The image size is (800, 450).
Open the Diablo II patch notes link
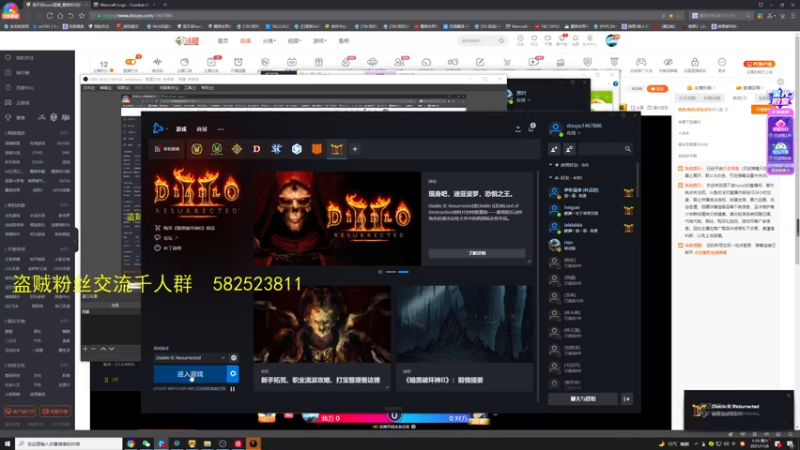coord(168,248)
